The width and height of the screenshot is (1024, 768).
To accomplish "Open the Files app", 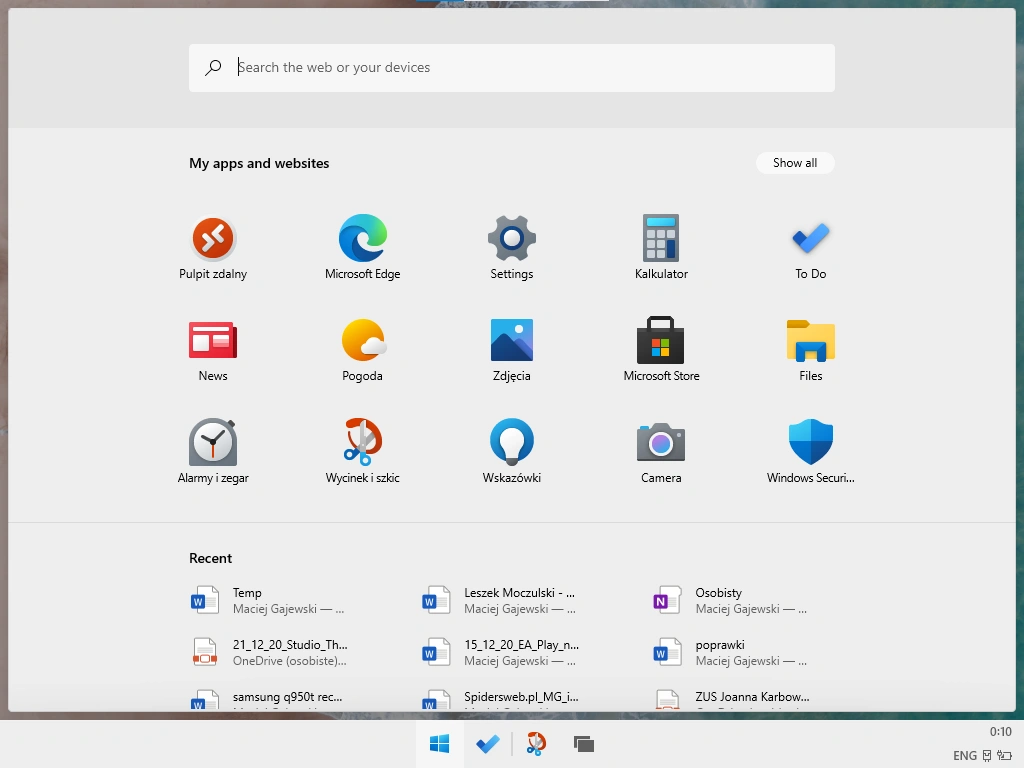I will [810, 351].
